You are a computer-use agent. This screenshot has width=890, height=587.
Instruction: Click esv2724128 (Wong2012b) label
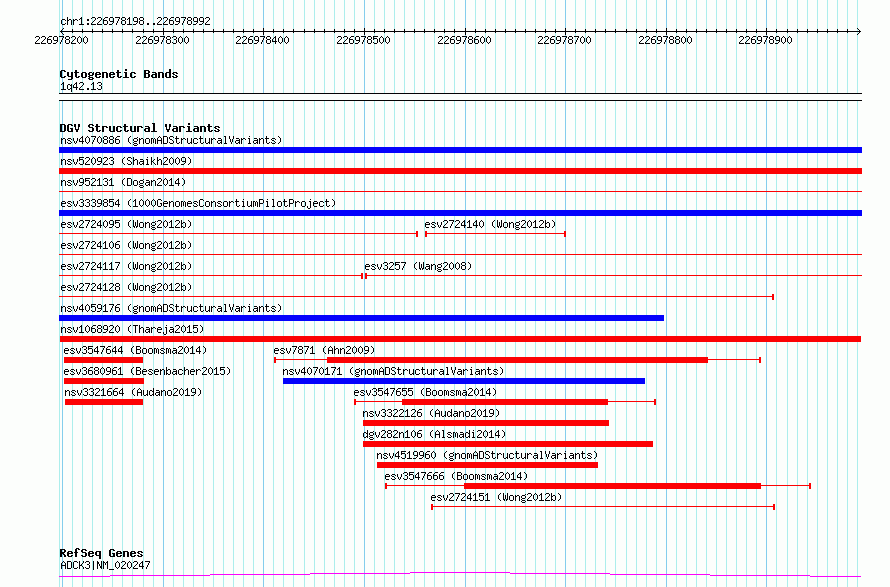click(126, 287)
